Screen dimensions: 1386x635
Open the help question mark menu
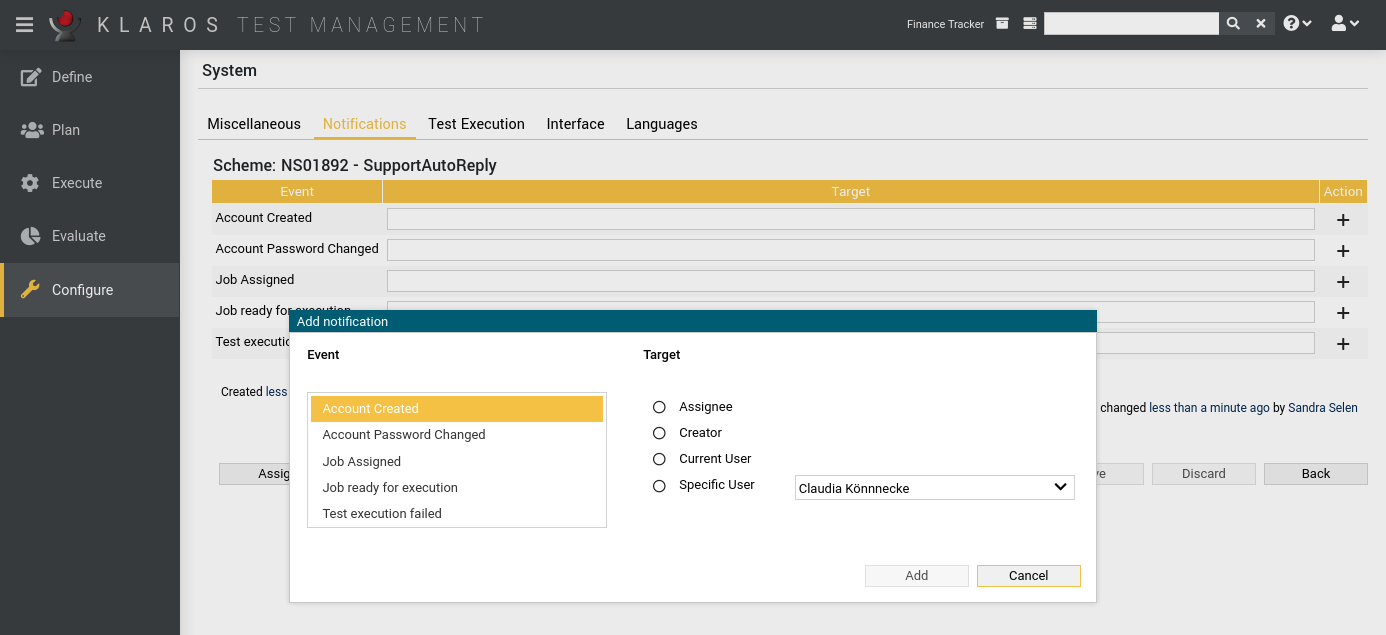[1297, 24]
